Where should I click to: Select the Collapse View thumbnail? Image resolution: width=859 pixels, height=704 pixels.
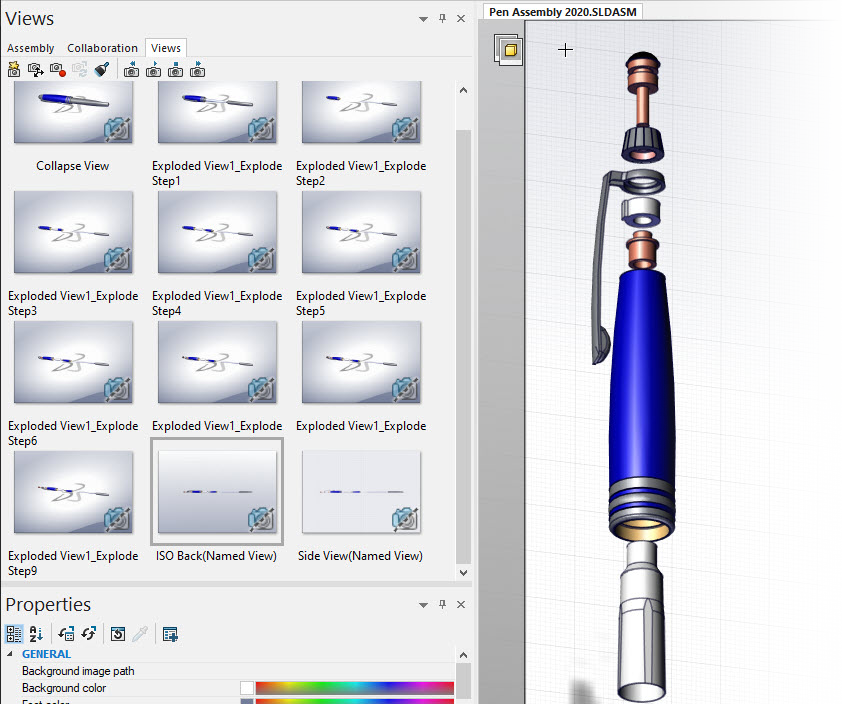pyautogui.click(x=73, y=112)
